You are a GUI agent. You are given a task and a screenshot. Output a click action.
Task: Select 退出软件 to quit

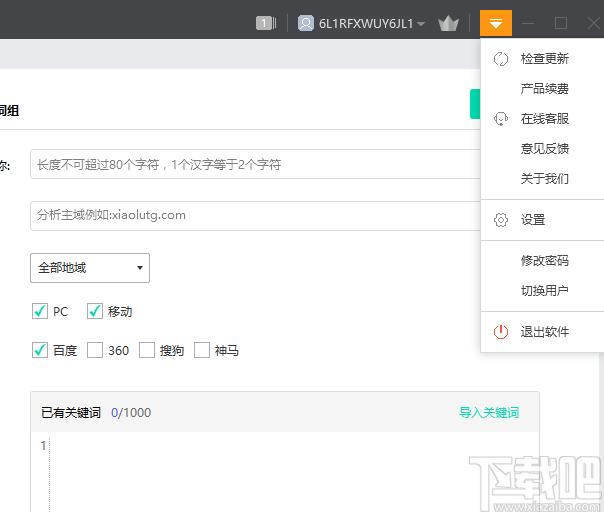[x=542, y=331]
